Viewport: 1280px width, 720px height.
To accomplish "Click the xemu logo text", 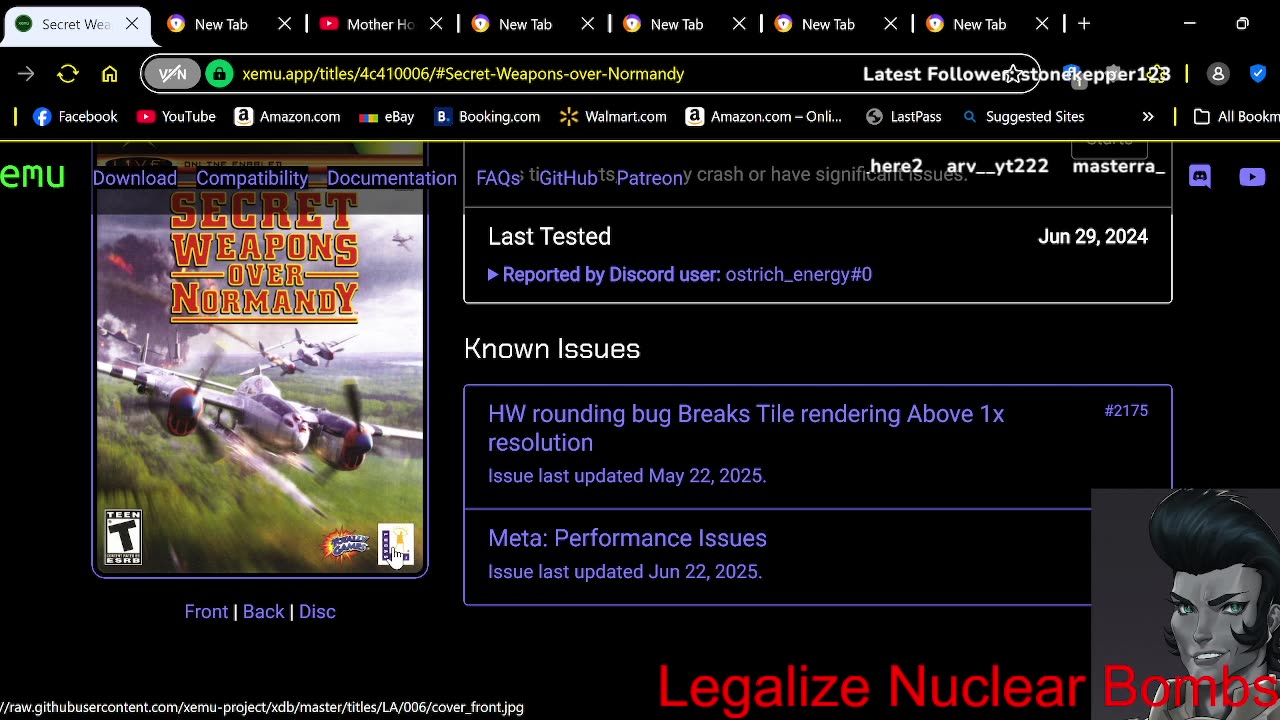I will (x=32, y=176).
